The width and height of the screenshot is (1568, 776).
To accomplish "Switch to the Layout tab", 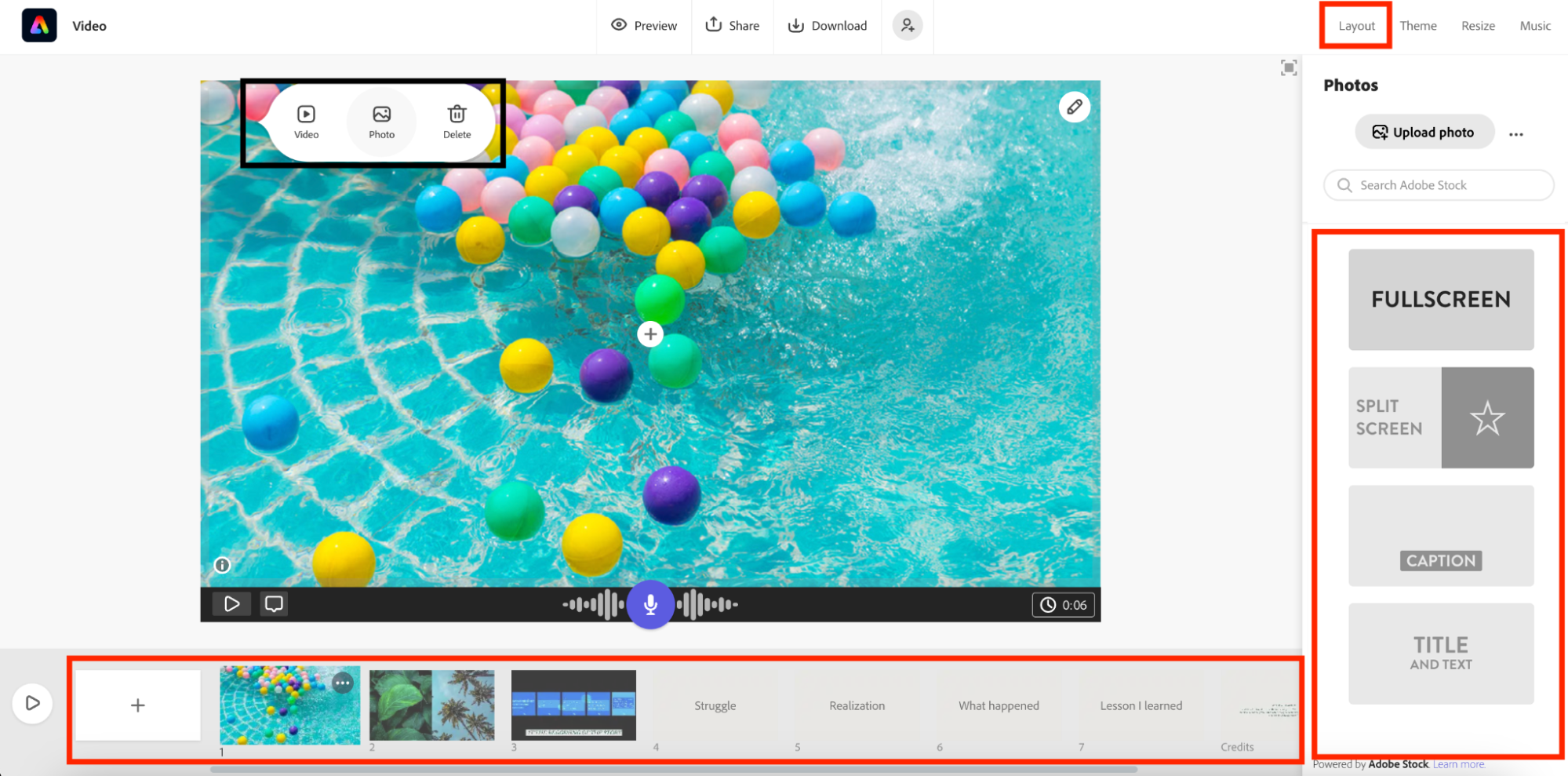I will click(1356, 26).
